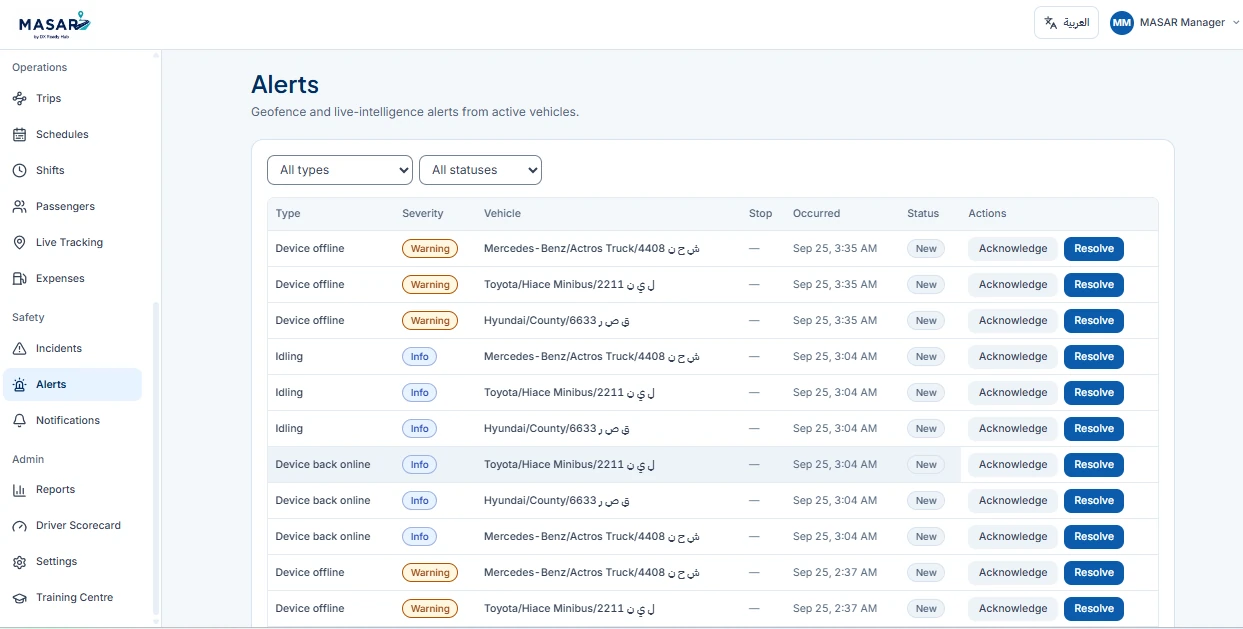The width and height of the screenshot is (1243, 629).
Task: Expand the MASAR Manager account menu chevron
Action: 1236,22
